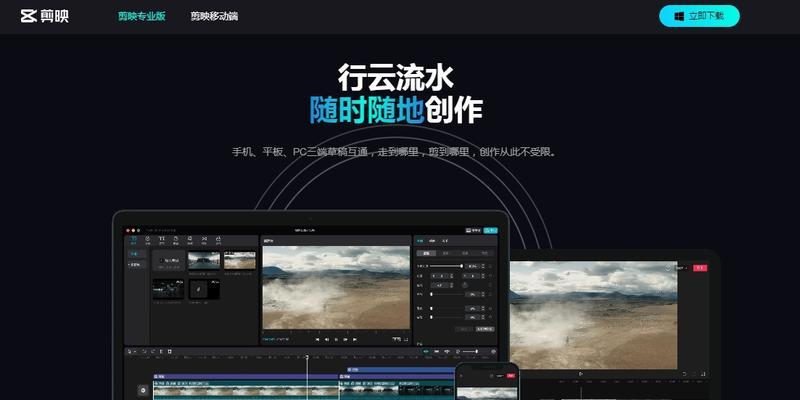Select the long purple clip on the laptop timeline
Viewport: 800px width, 400px height.
(x=246, y=377)
